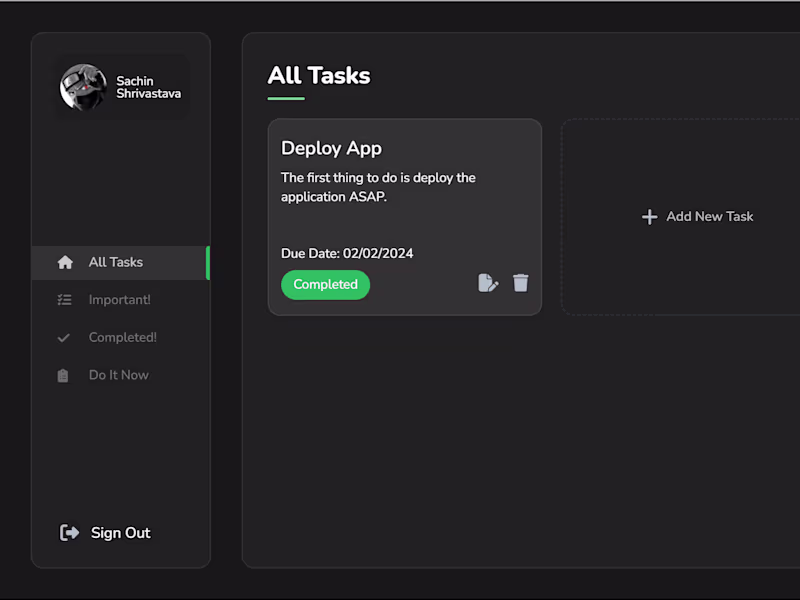
Task: Open the Do It Now label
Action: tap(118, 375)
